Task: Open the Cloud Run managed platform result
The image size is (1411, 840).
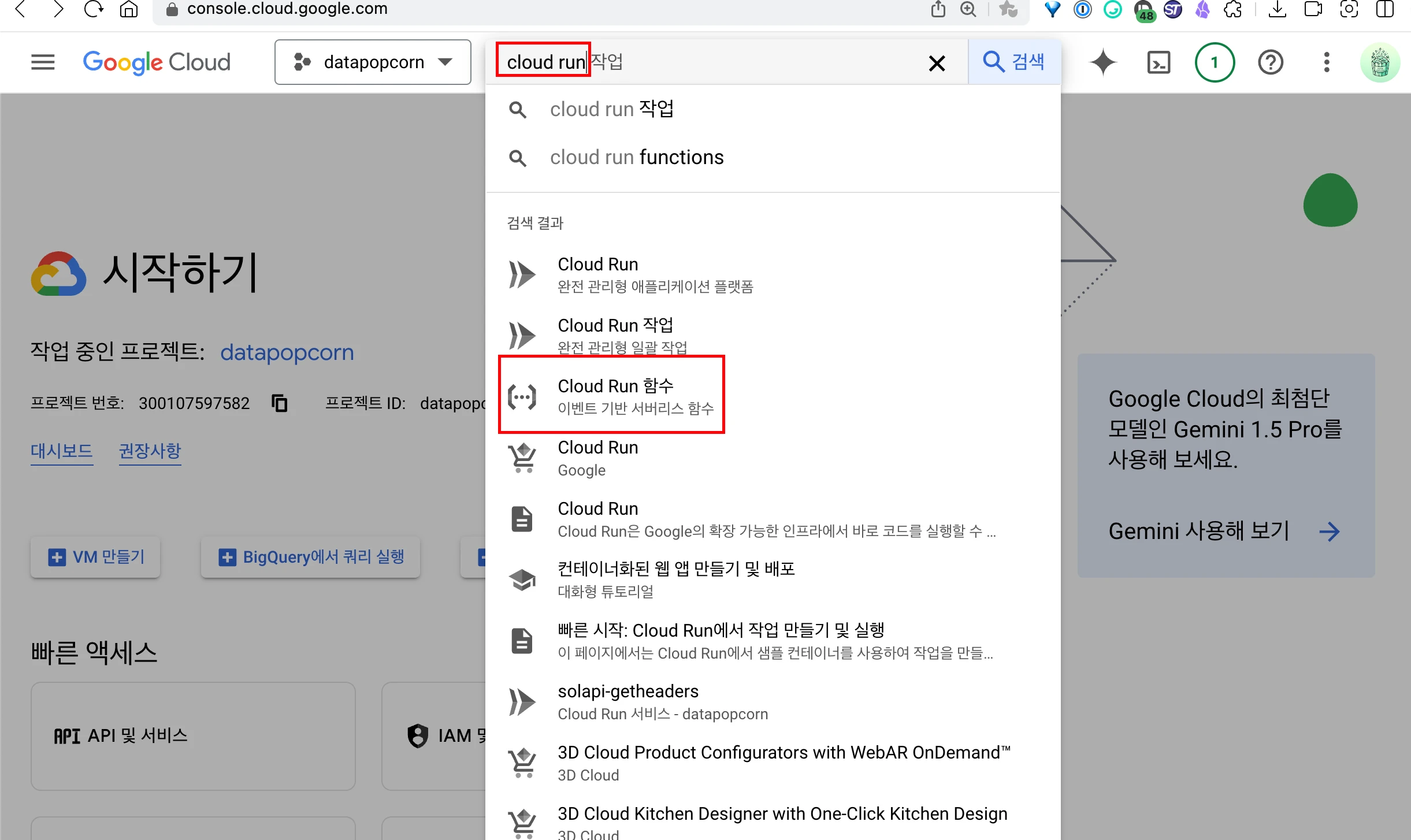Action: pyautogui.click(x=773, y=274)
